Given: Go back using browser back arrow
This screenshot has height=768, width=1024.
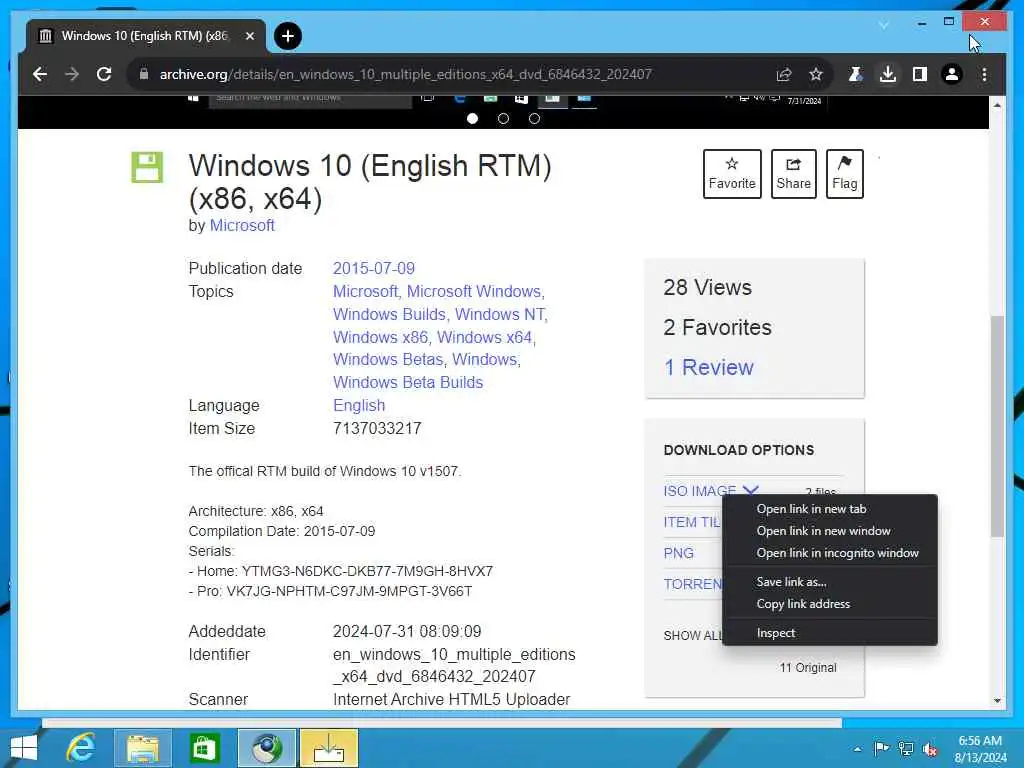Looking at the screenshot, I should [x=40, y=74].
